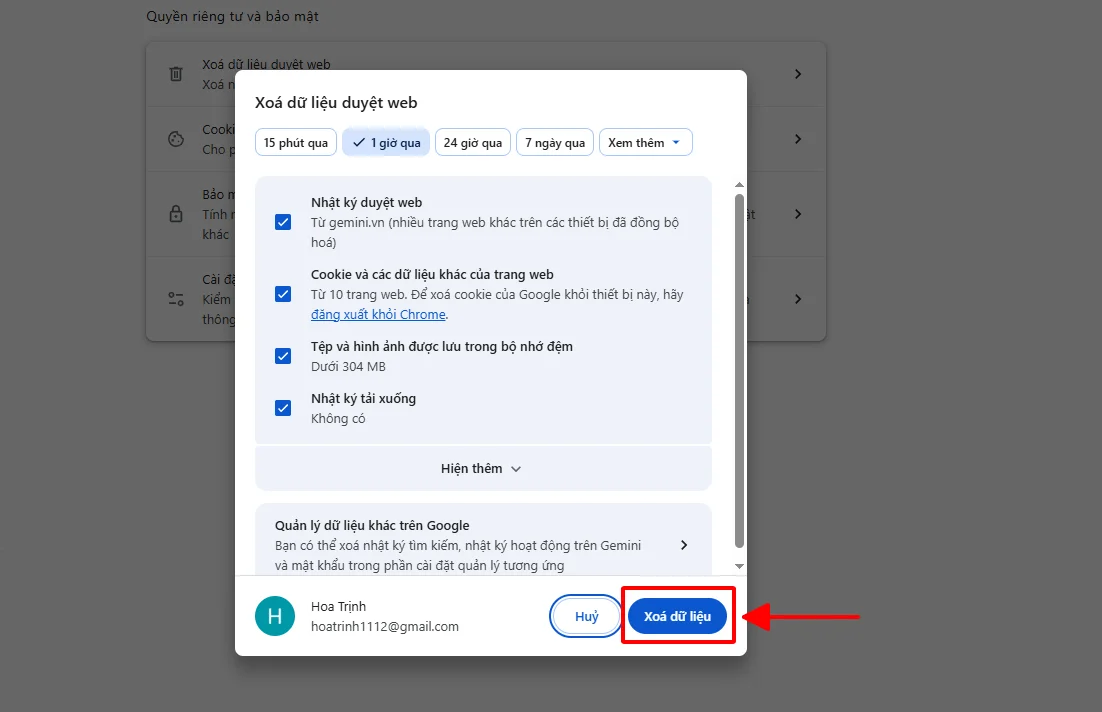Click the teal H avatar for Hoa Trịnh
This screenshot has width=1102, height=712.
click(x=275, y=616)
